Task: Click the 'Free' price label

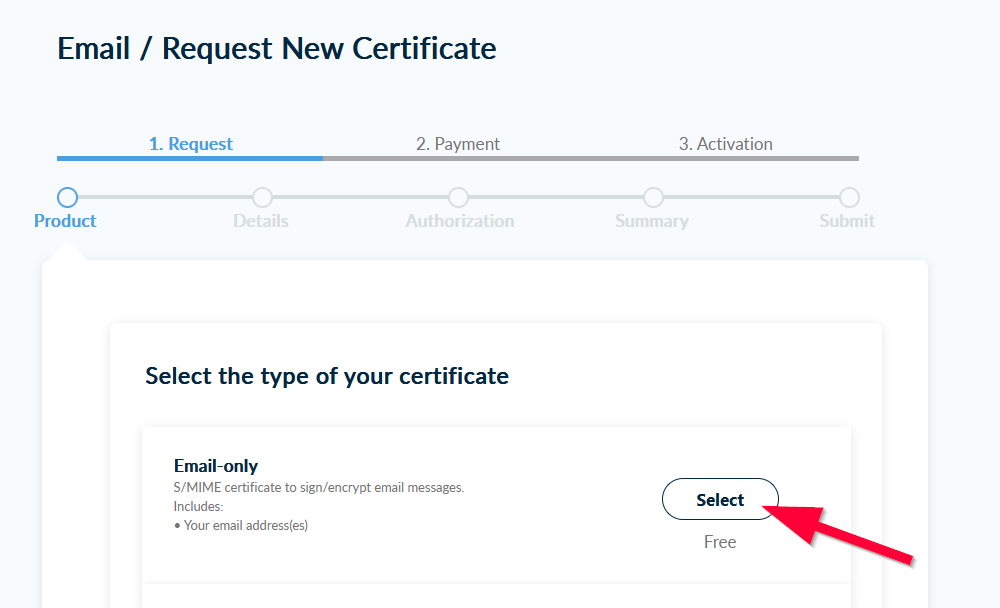Action: click(720, 542)
